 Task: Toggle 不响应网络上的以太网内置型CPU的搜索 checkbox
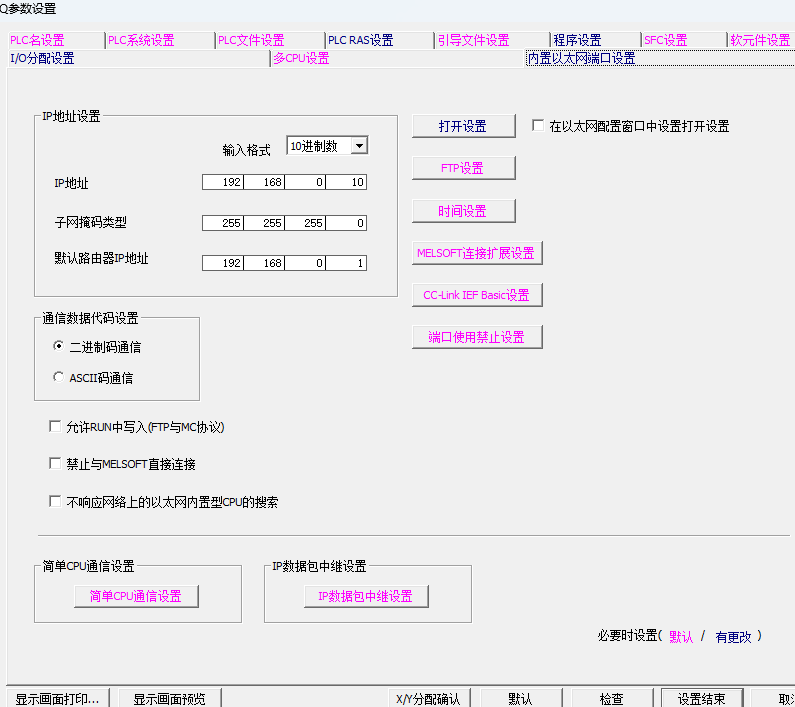tap(56, 502)
